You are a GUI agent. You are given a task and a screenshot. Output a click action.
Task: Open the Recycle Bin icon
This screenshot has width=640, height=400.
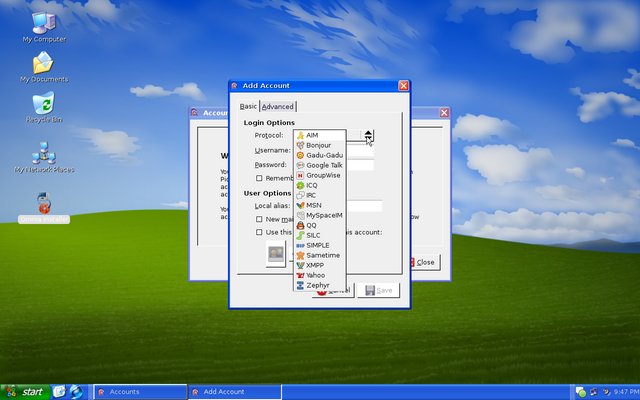point(44,107)
